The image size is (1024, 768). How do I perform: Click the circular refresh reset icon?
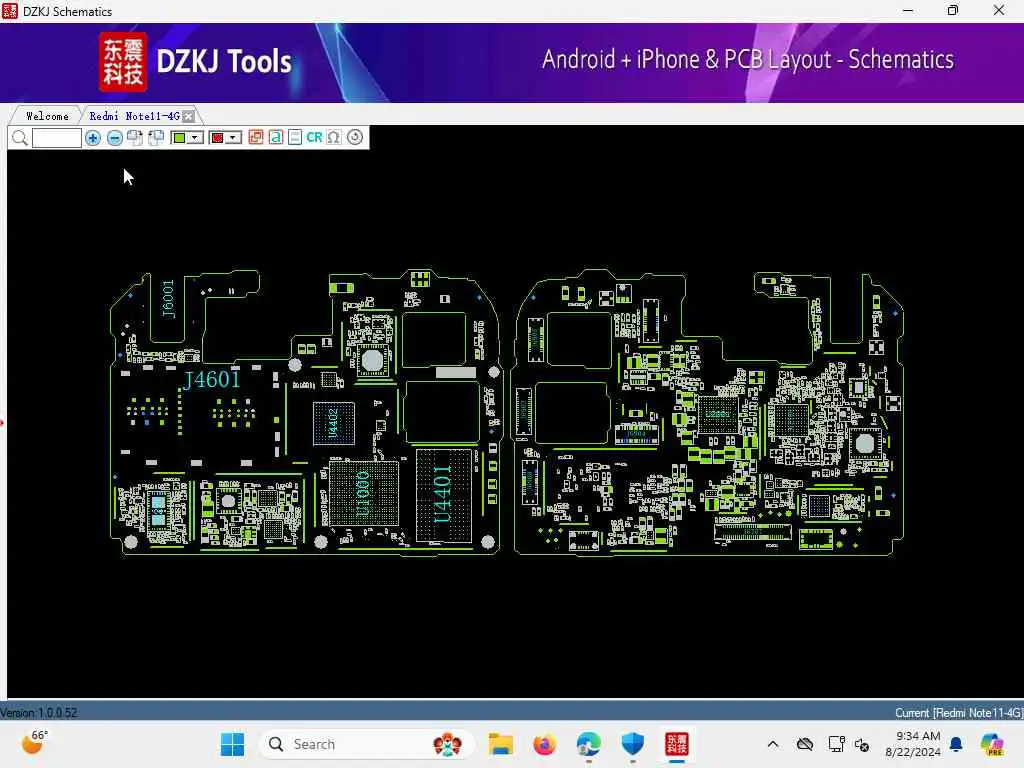point(355,137)
